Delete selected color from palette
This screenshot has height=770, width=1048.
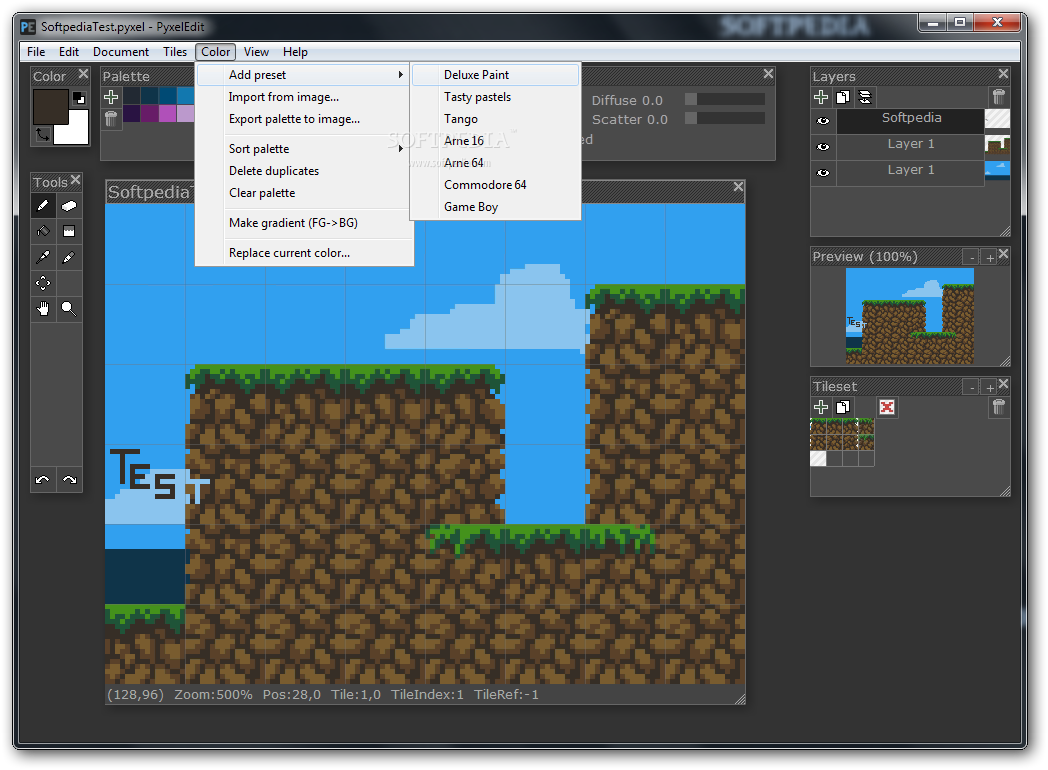111,119
